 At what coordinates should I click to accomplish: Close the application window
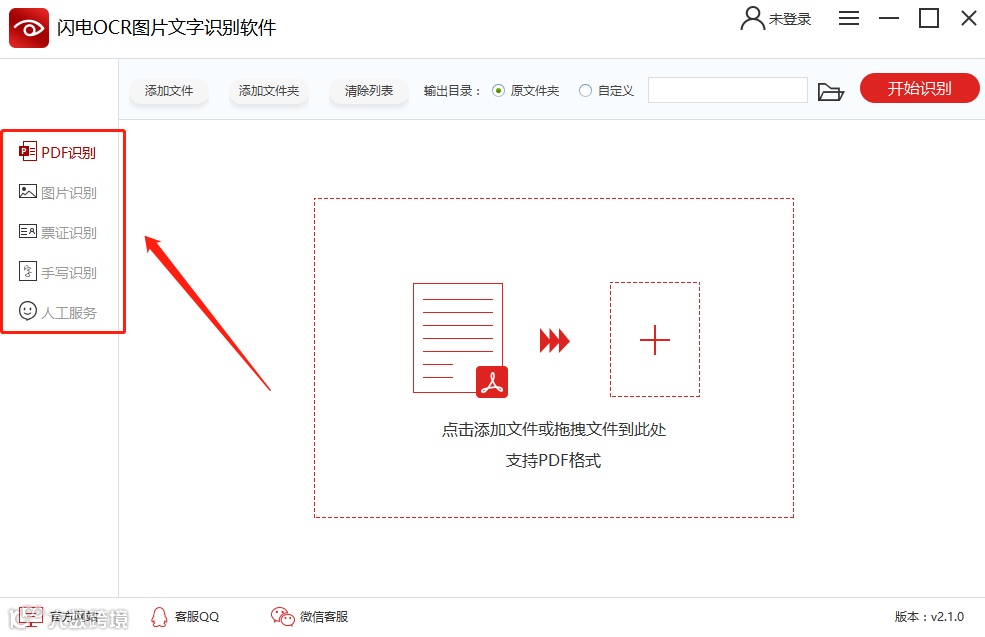point(969,18)
